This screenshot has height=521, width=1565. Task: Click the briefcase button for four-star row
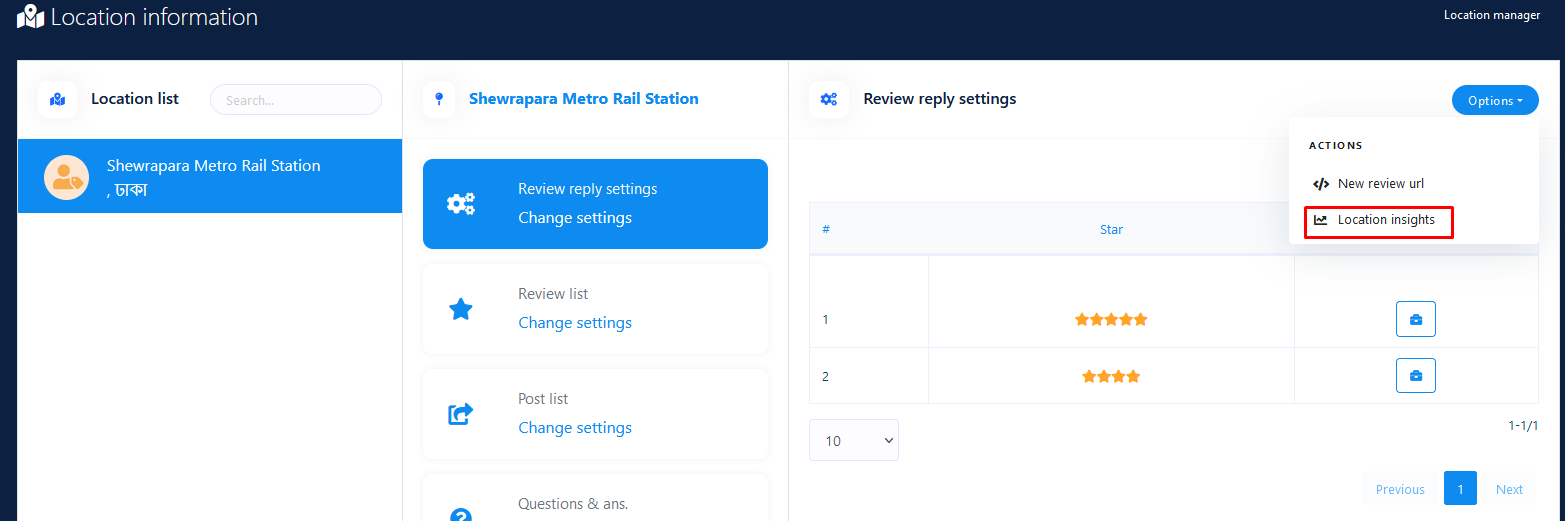click(1415, 376)
